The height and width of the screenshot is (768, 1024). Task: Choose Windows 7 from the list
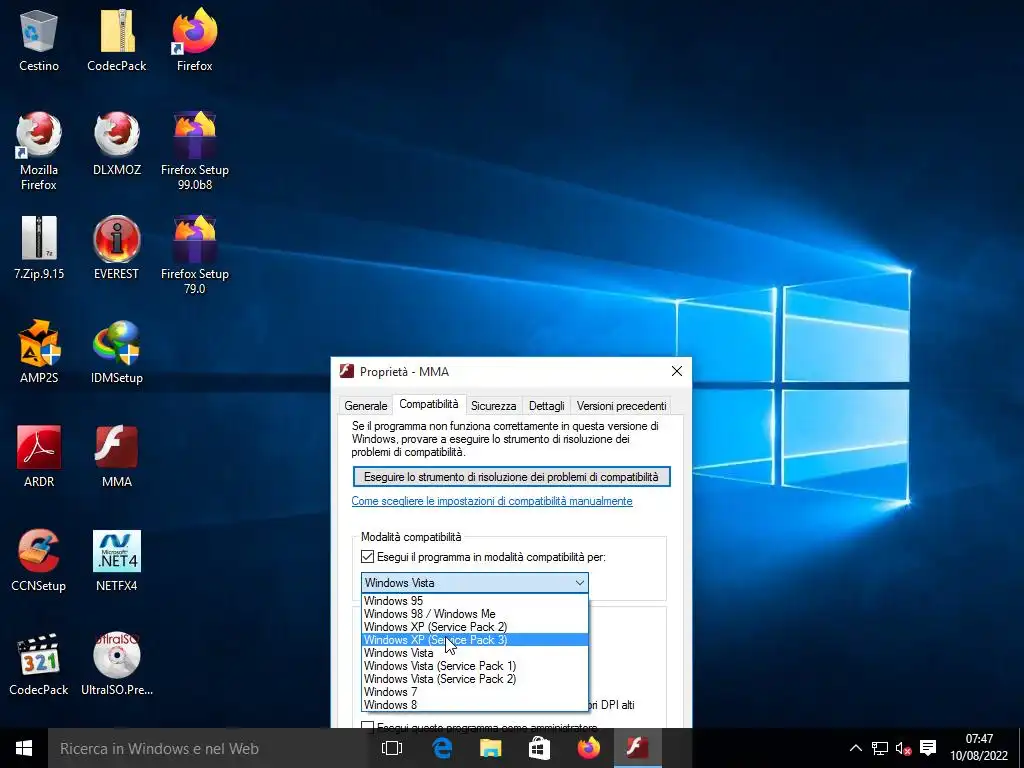(475, 692)
